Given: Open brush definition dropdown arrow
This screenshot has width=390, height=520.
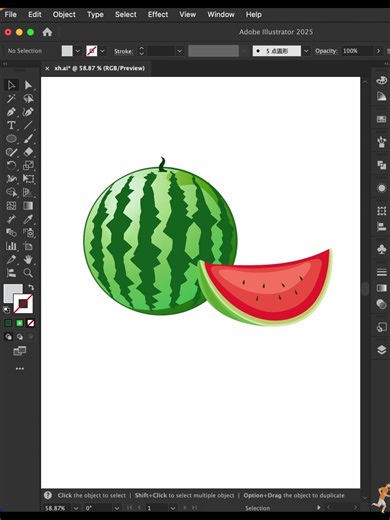Looking at the screenshot, I should 306,51.
